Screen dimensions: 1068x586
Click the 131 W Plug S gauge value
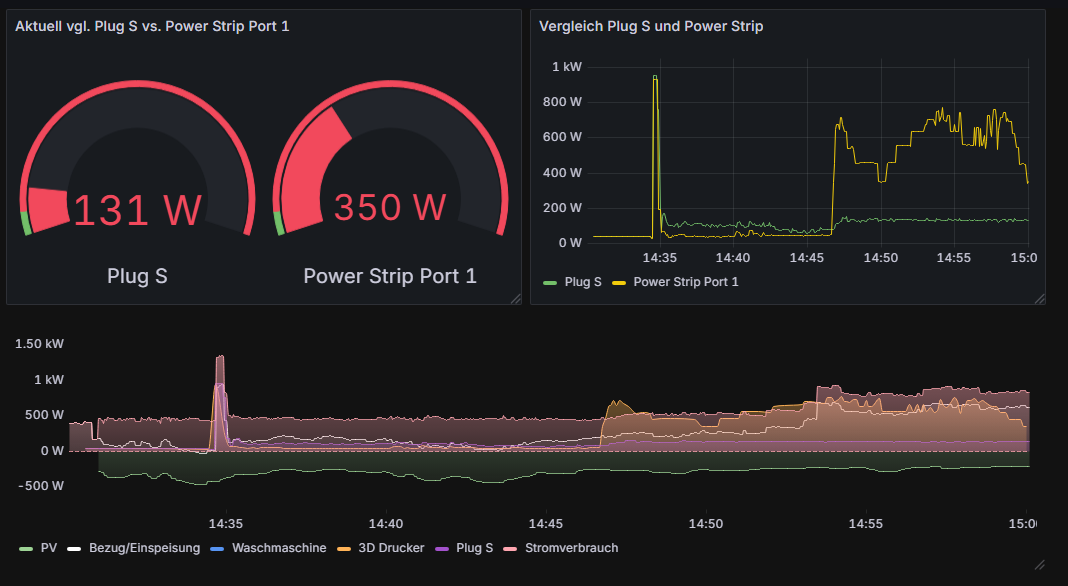click(138, 210)
